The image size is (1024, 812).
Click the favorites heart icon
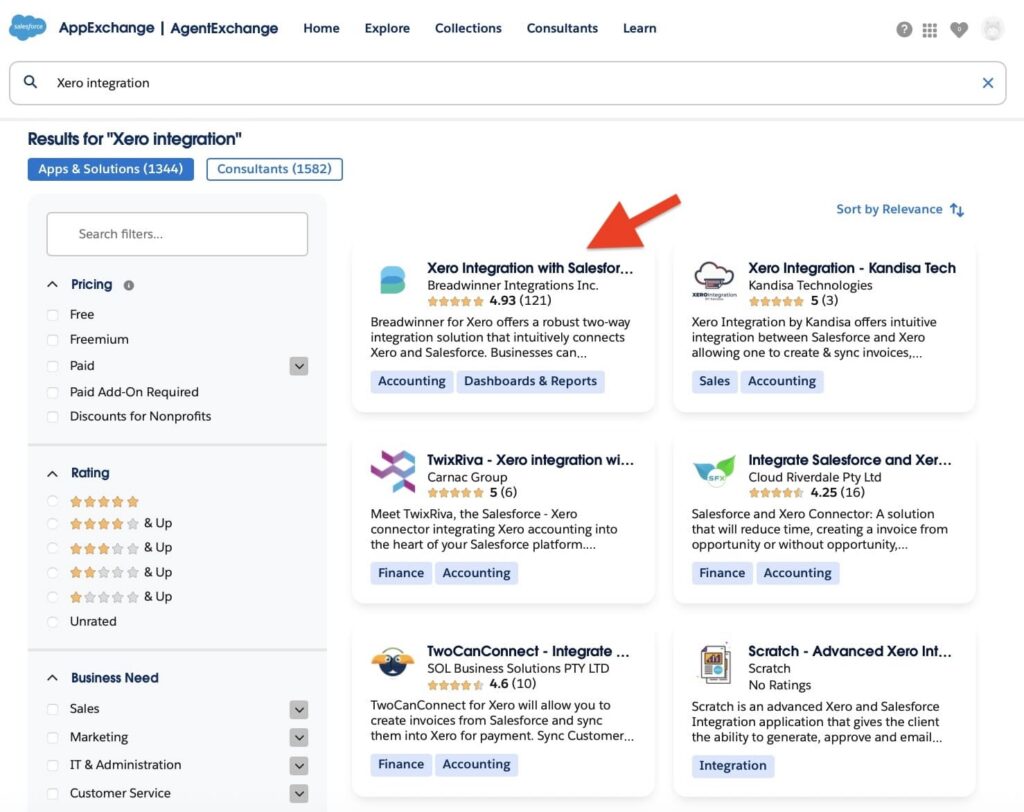tap(959, 30)
